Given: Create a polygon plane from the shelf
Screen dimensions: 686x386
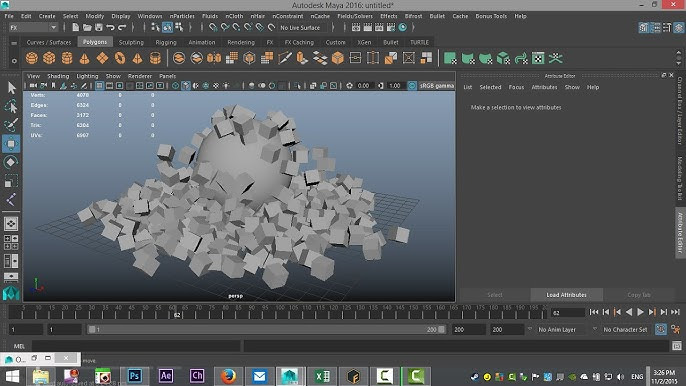Looking at the screenshot, I should pyautogui.click(x=102, y=58).
